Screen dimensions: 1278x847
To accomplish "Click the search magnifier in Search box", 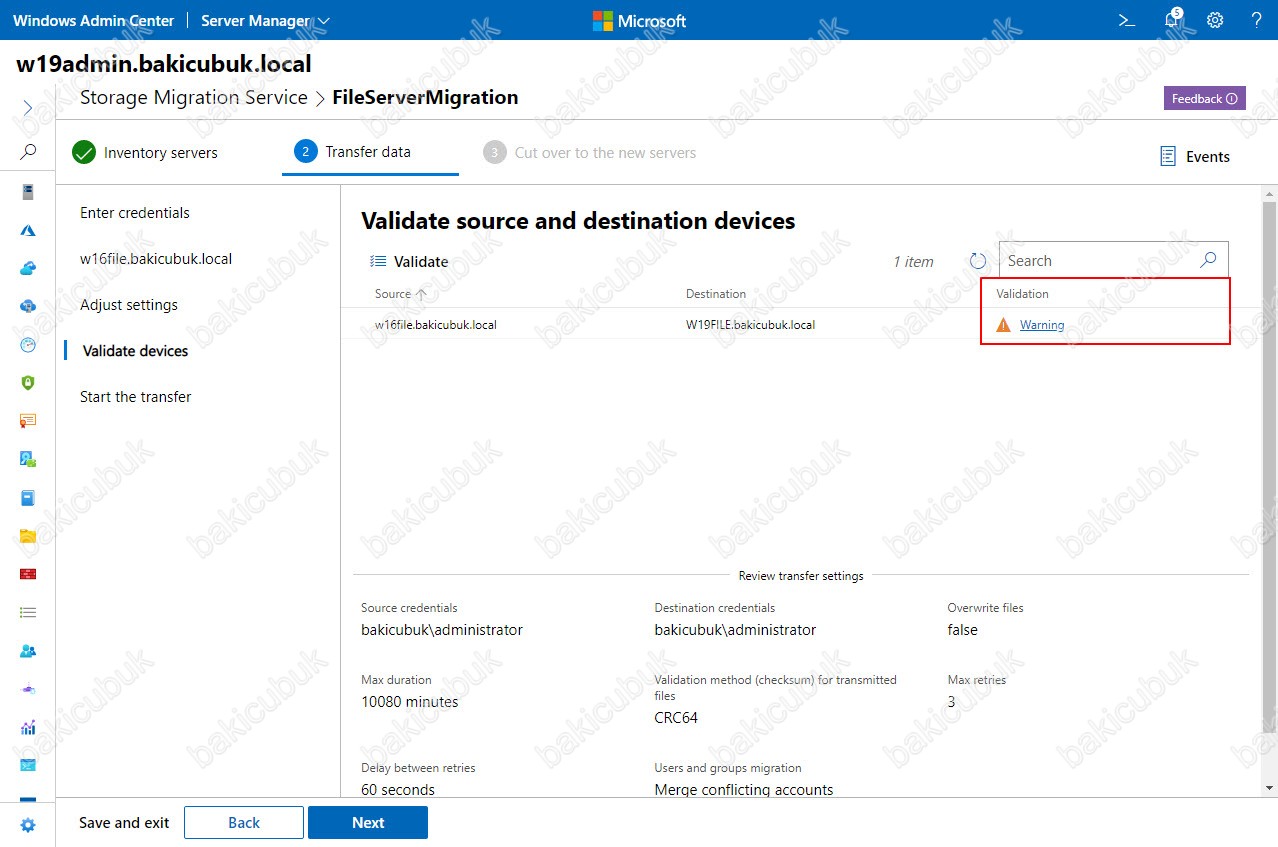I will pos(1208,260).
